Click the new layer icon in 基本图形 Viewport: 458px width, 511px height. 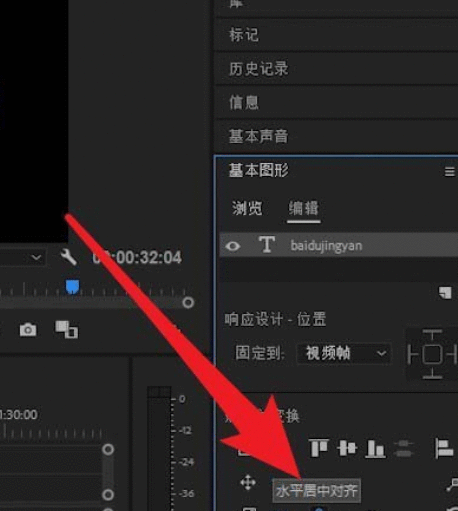[445, 293]
